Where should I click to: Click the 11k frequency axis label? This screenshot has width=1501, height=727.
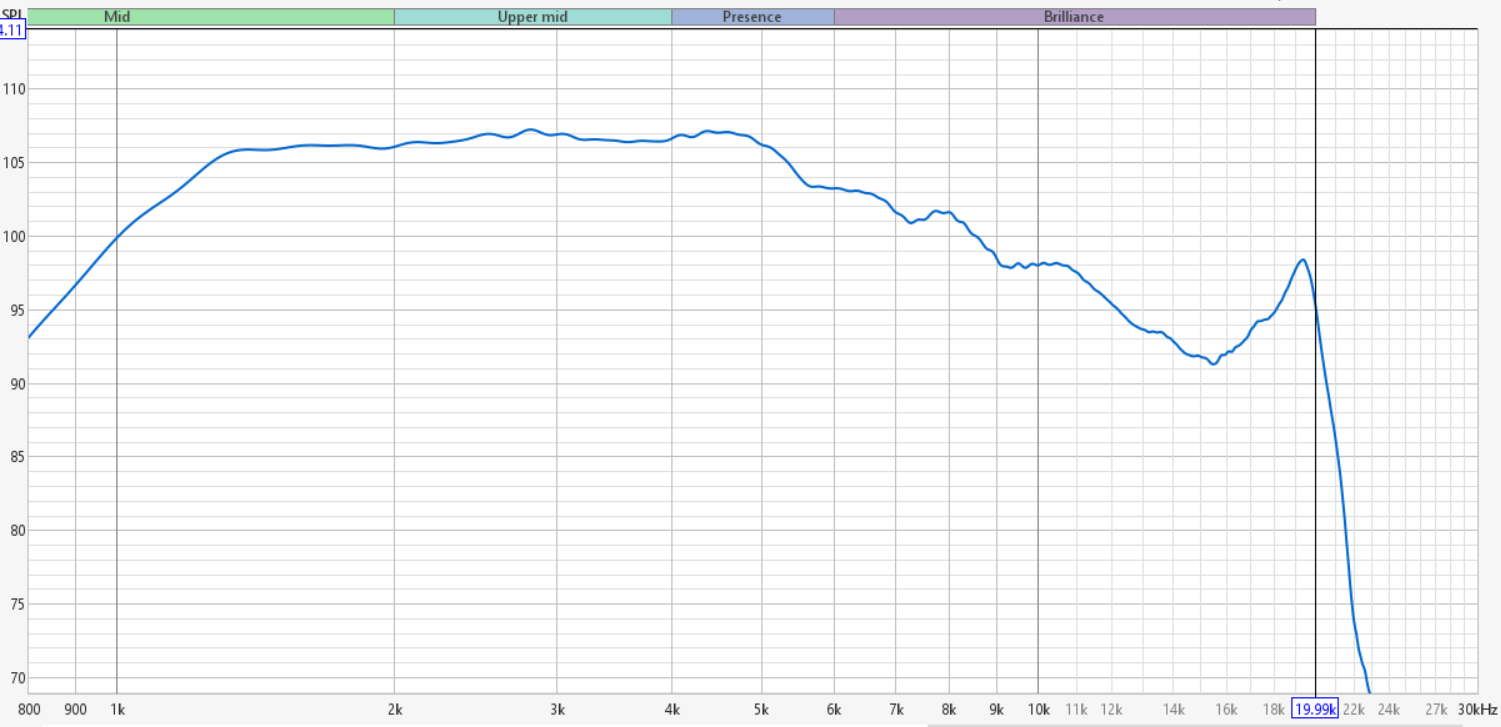pos(1076,709)
